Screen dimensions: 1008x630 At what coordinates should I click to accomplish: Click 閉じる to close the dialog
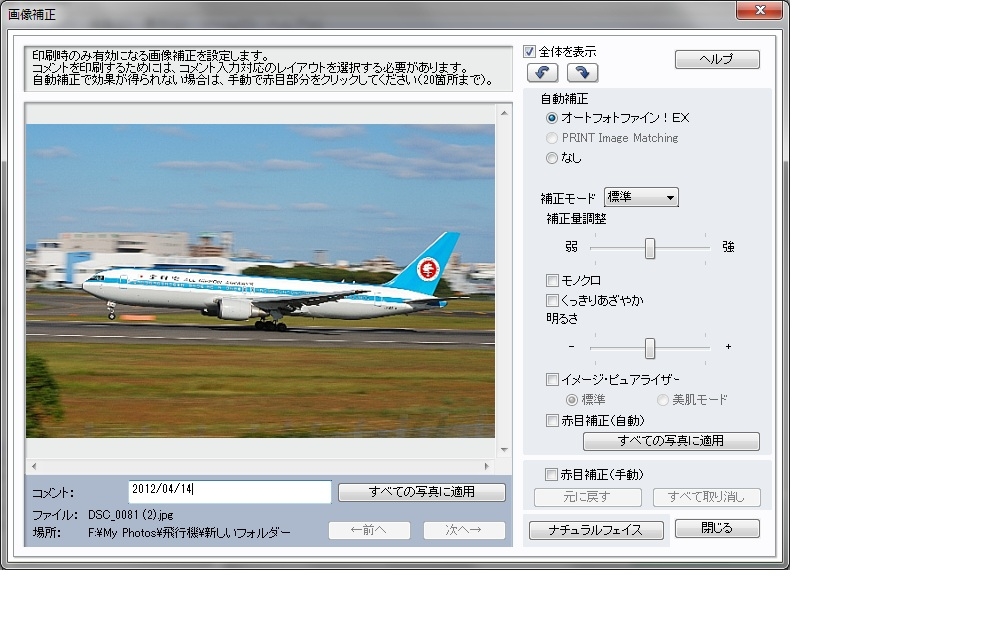[717, 528]
